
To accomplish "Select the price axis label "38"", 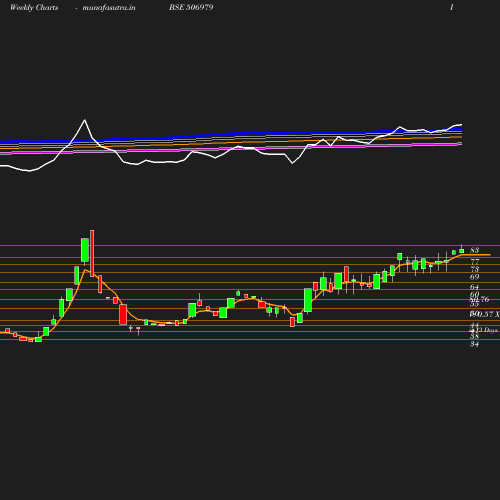I will tap(475, 336).
